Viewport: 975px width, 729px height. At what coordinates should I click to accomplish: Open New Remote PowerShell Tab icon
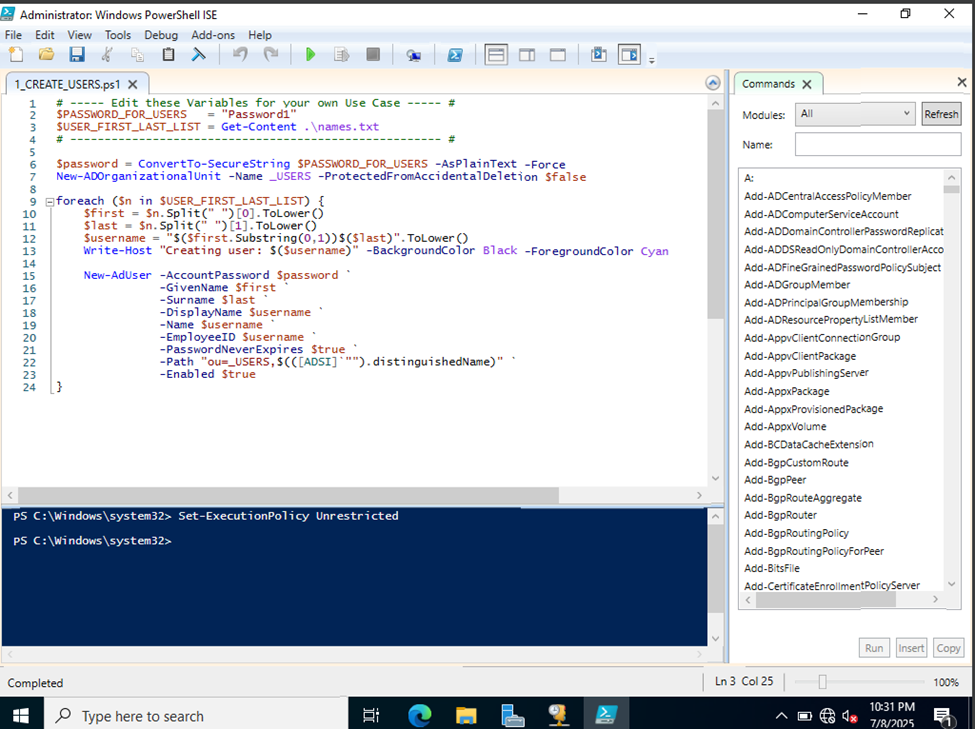(414, 55)
